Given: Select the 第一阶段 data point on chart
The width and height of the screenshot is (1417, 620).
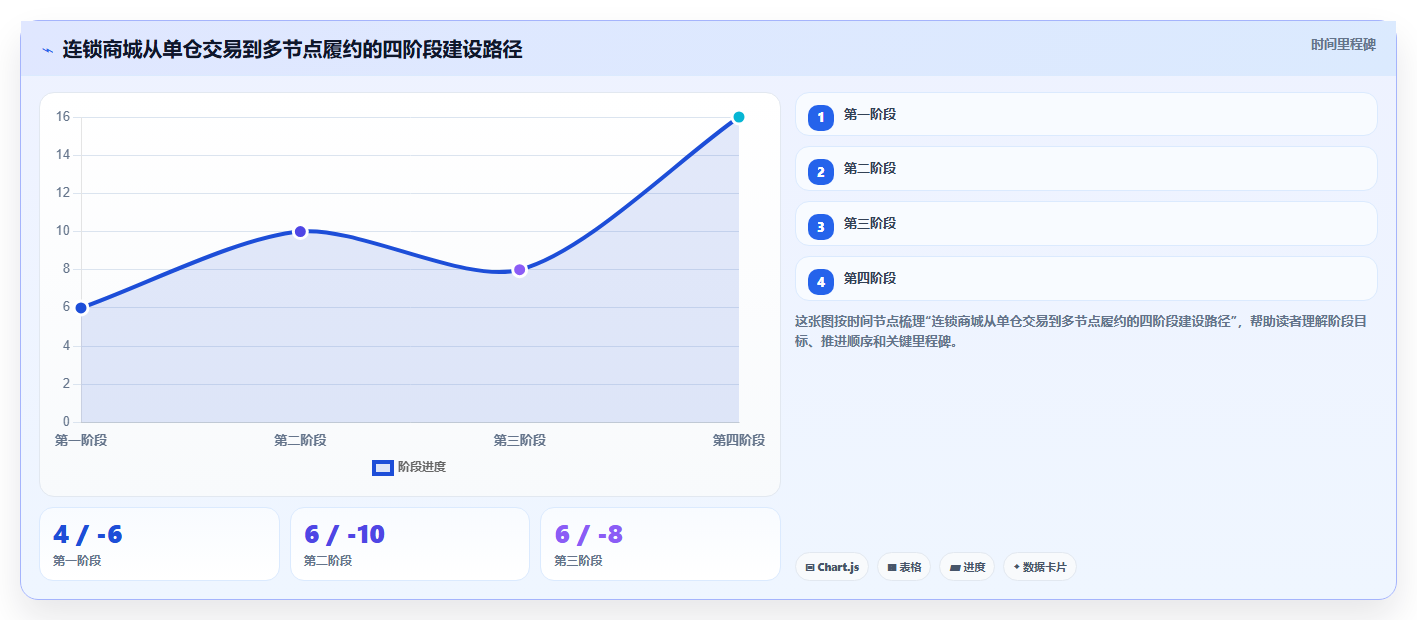Looking at the screenshot, I should (81, 308).
